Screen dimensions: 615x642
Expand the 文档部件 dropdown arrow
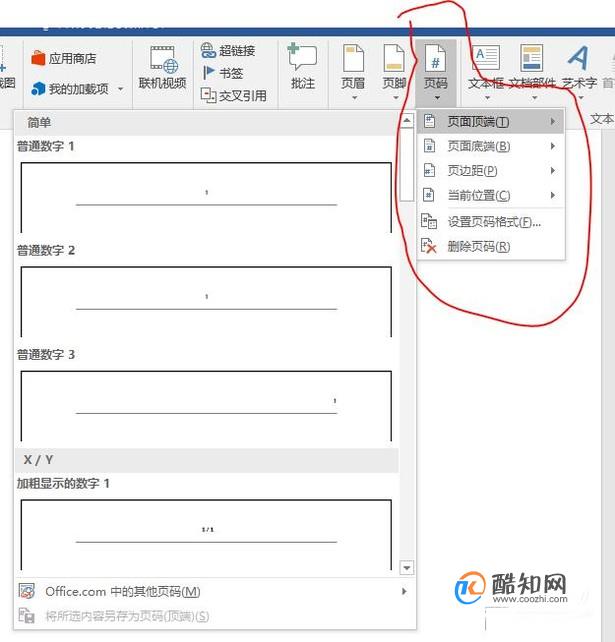pos(534,98)
